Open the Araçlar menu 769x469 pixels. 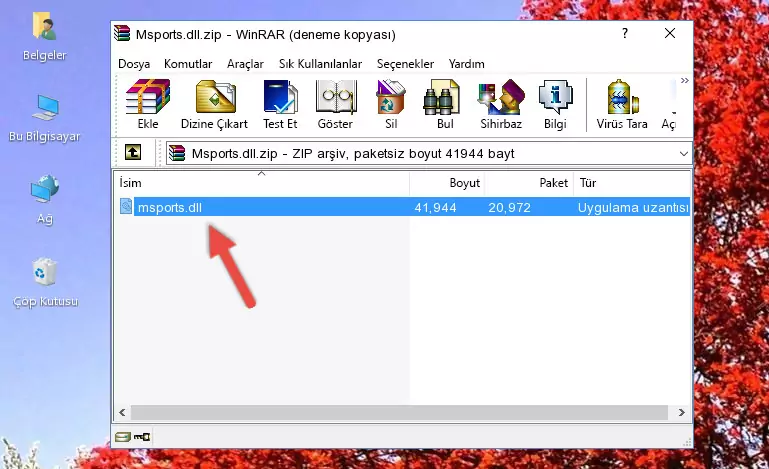click(245, 64)
